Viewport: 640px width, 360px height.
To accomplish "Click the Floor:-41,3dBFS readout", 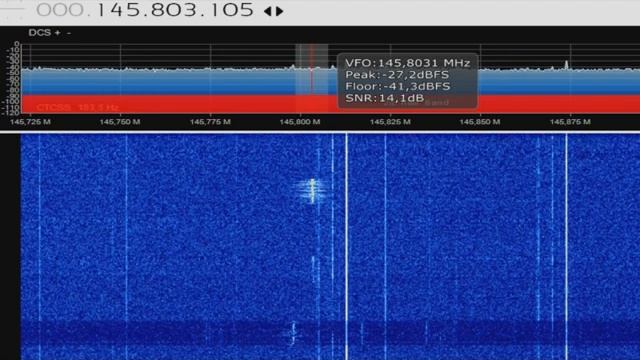I will (398, 87).
